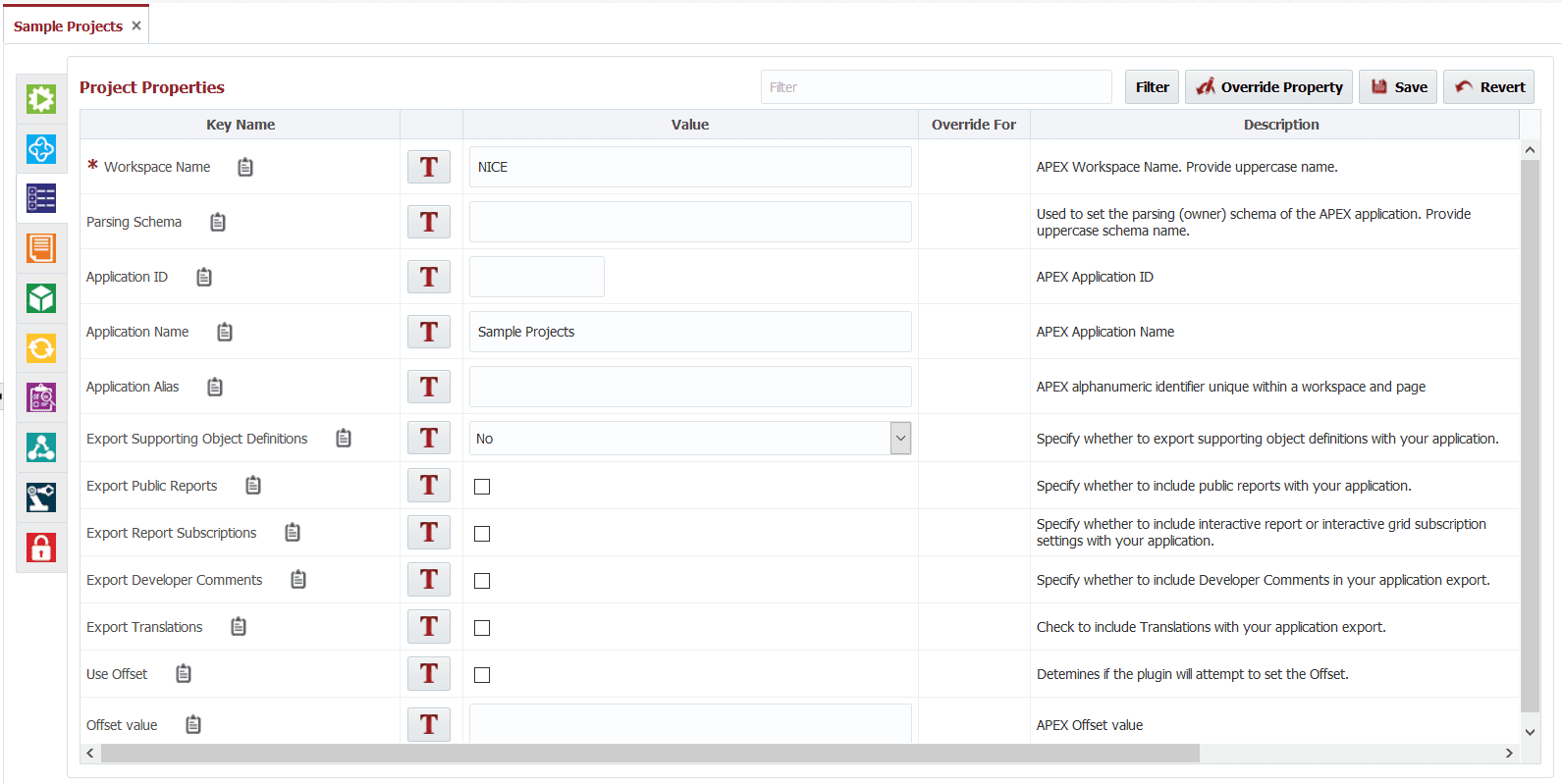This screenshot has width=1562, height=784.
Task: Click clipboard icon next to Application Alias
Action: click(x=215, y=387)
